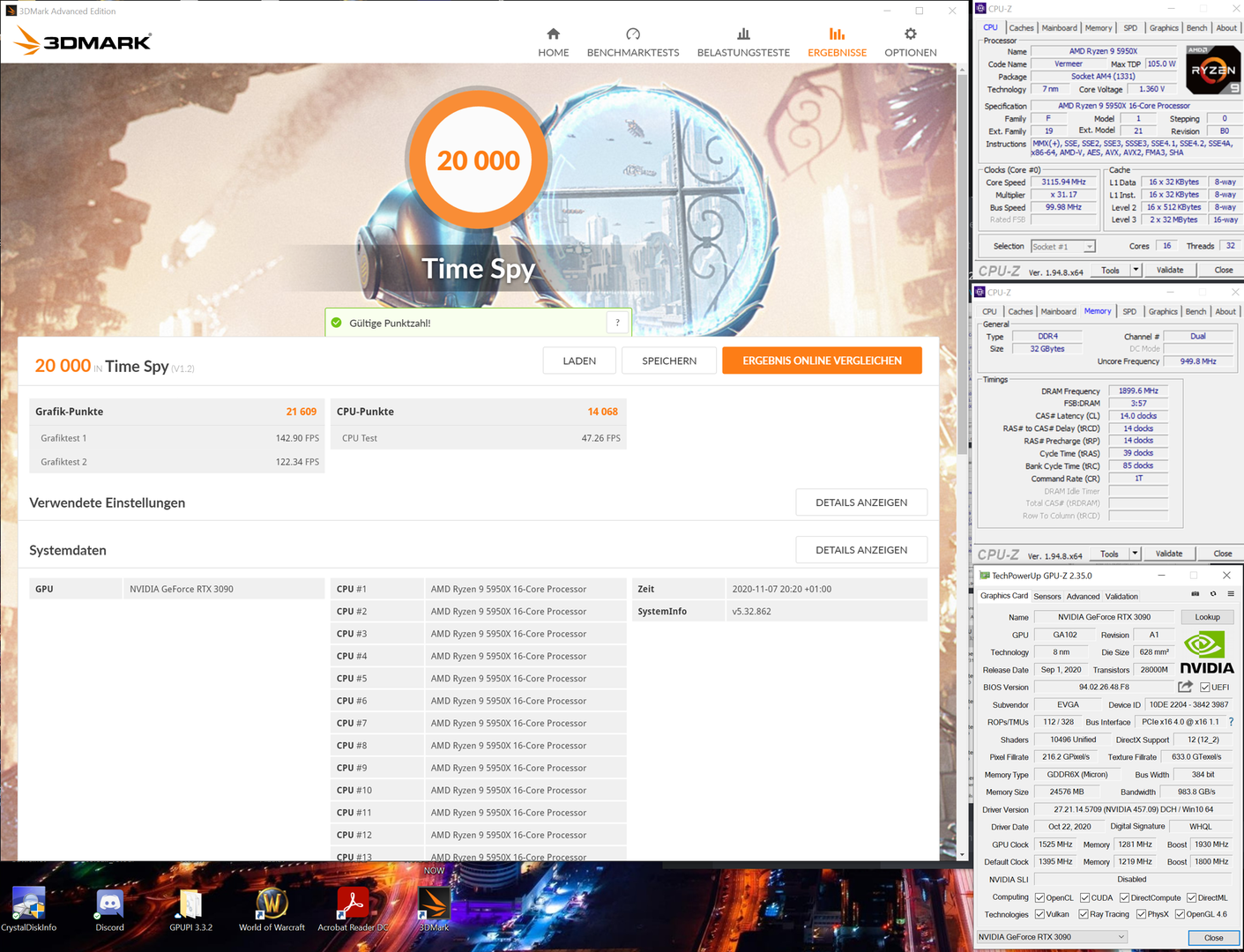Launch World of Warcraft shortcut
Screen dimensions: 1244x952
tap(272, 908)
